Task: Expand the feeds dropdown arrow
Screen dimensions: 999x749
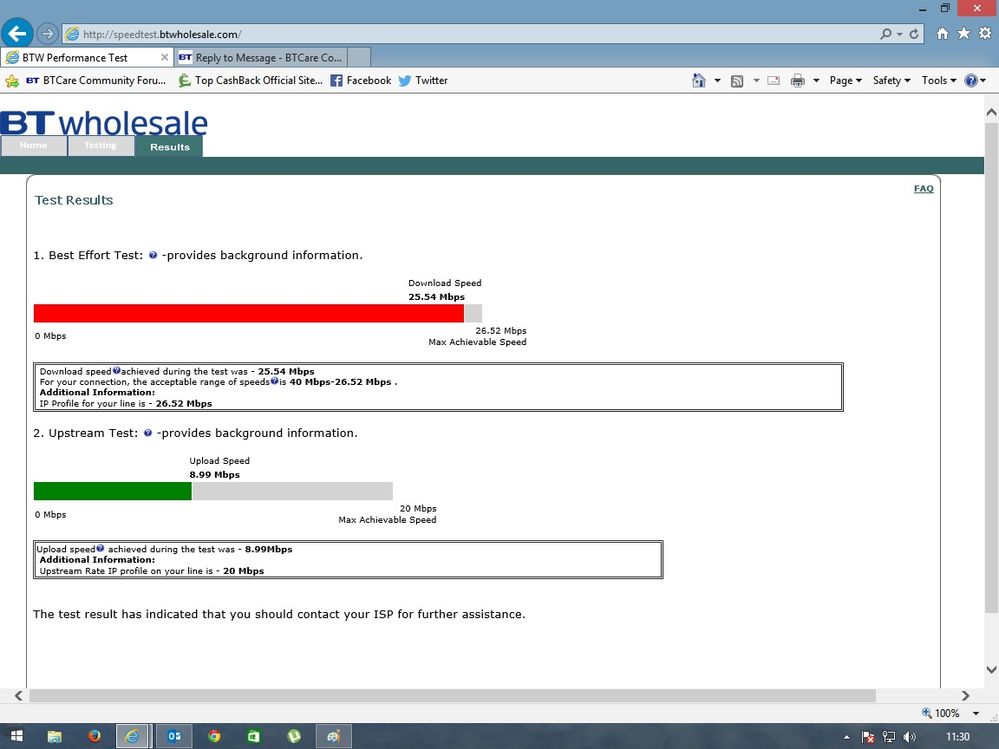Action: 756,81
